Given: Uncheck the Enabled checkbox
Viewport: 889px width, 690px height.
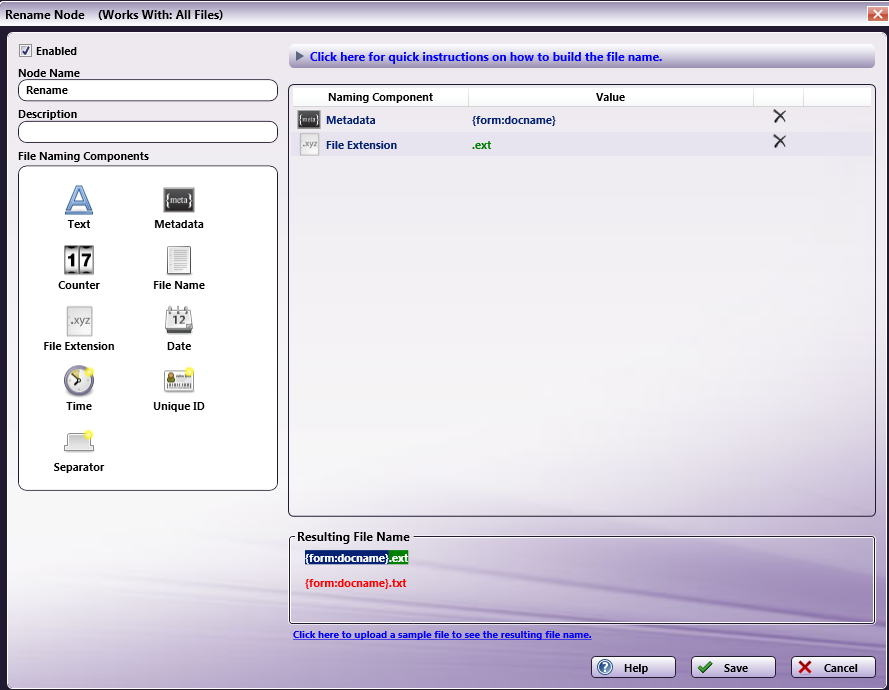Looking at the screenshot, I should 25,50.
